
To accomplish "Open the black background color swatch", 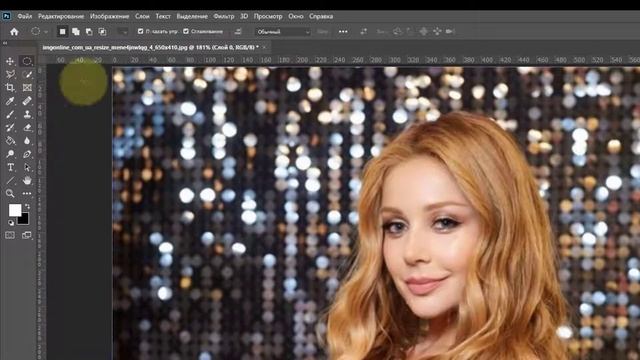I will (23, 219).
